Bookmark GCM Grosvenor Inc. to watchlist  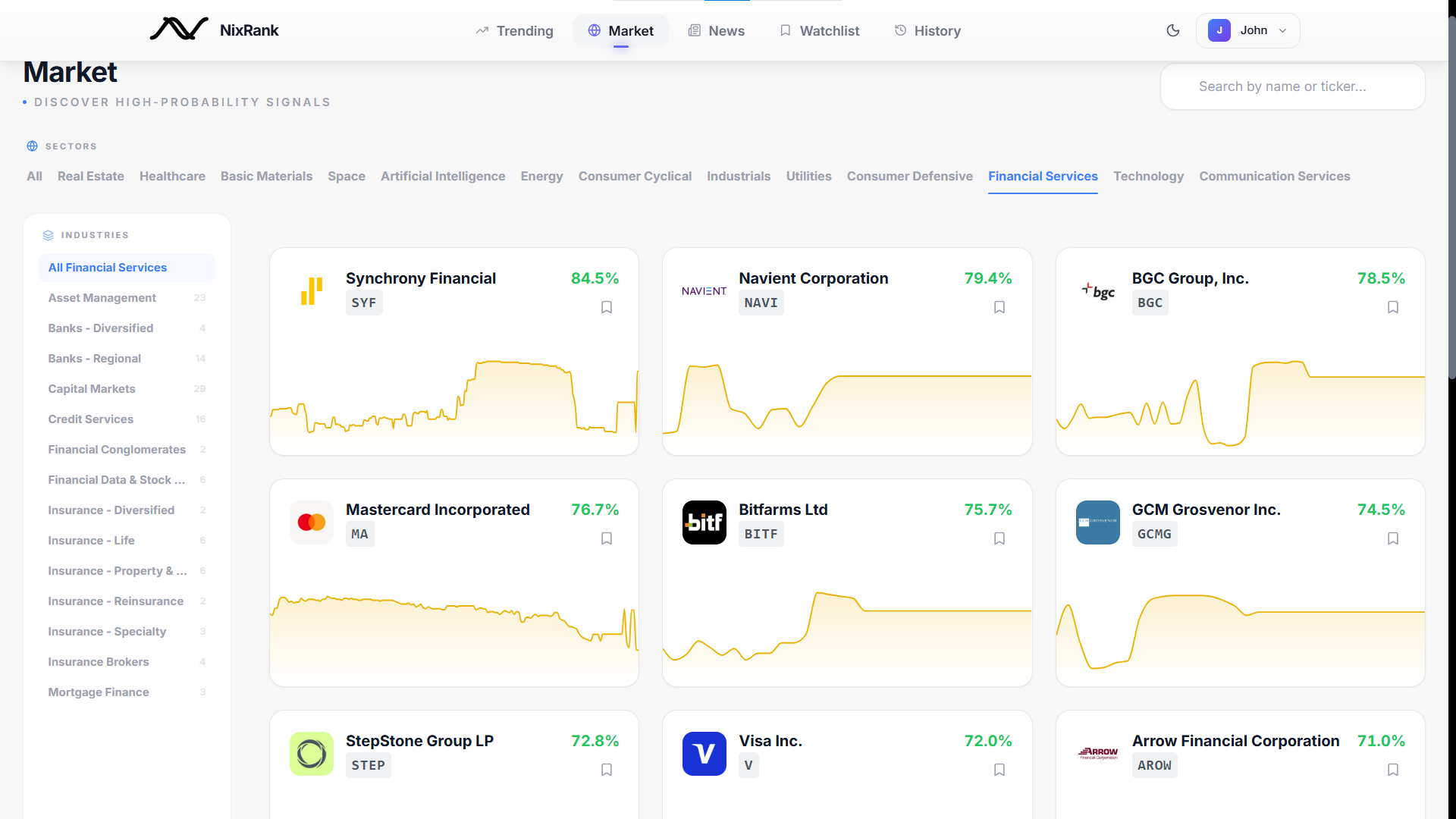1393,538
